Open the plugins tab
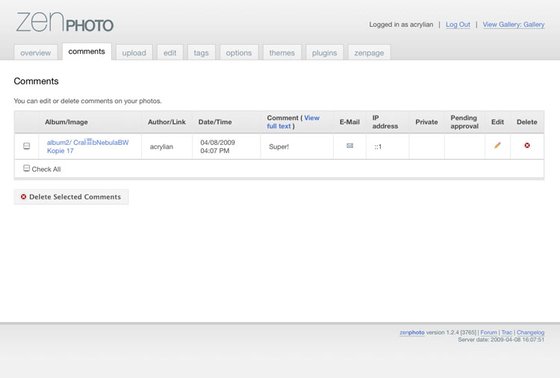 [x=324, y=53]
